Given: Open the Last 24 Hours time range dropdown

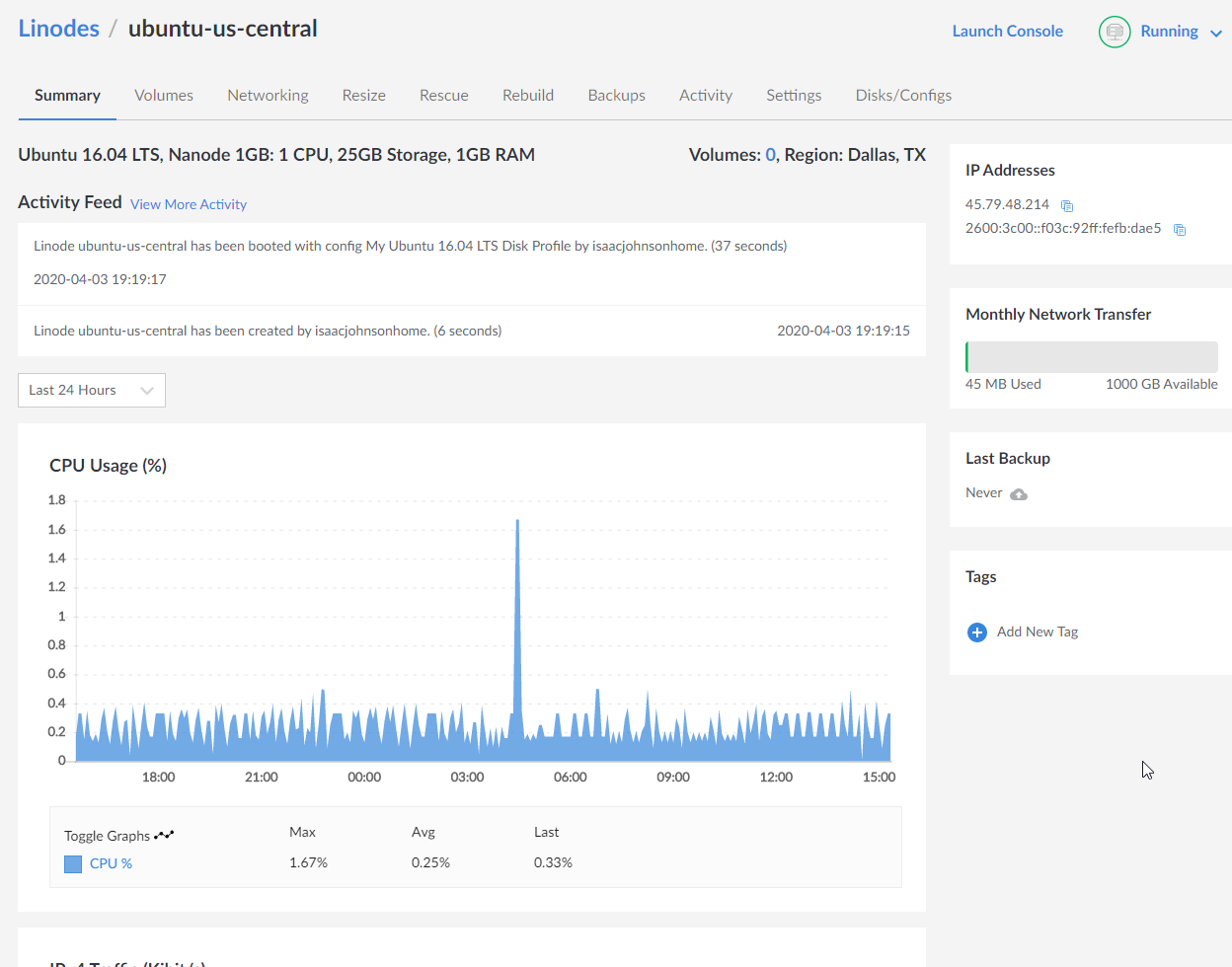Looking at the screenshot, I should tap(92, 391).
